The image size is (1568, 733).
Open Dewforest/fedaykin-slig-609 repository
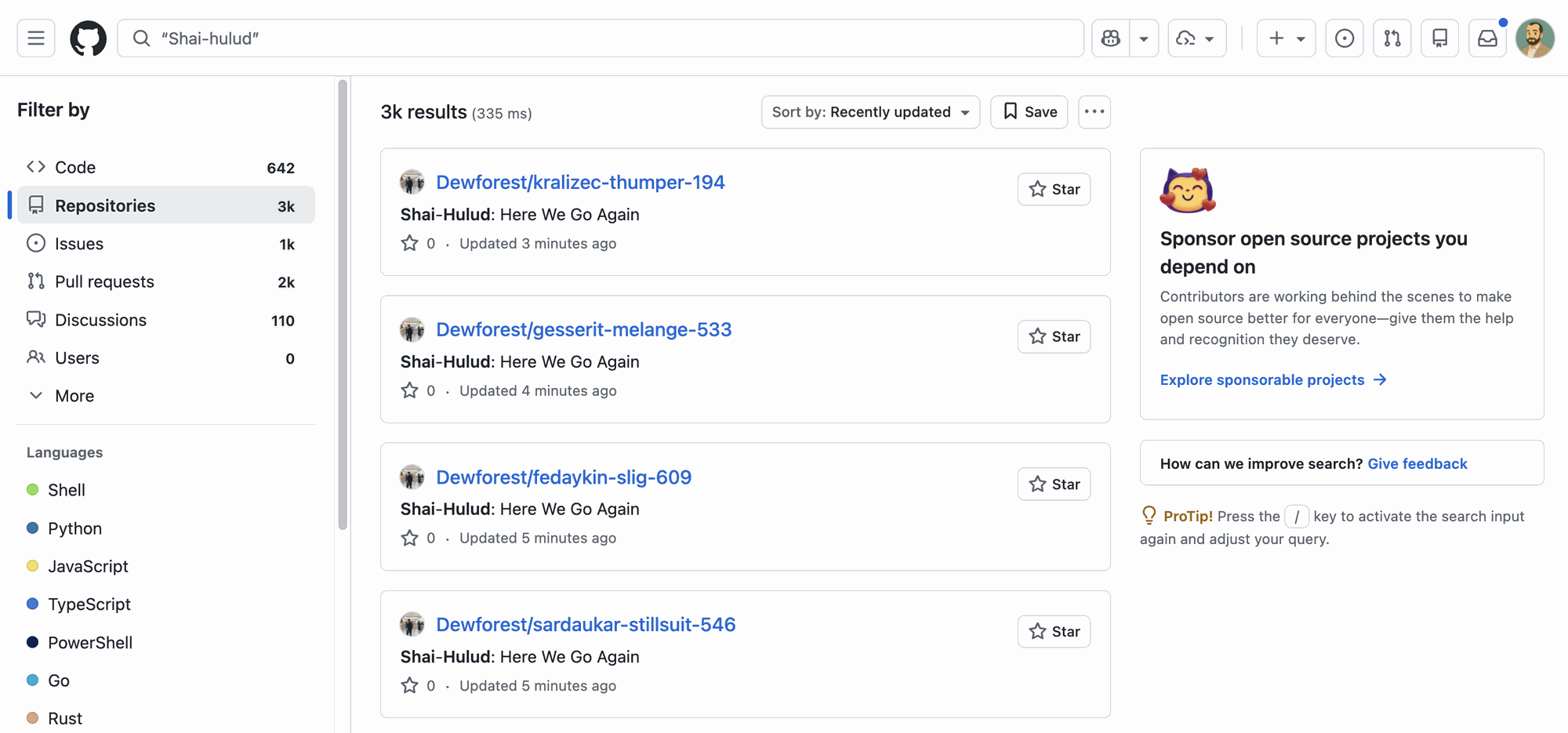564,477
